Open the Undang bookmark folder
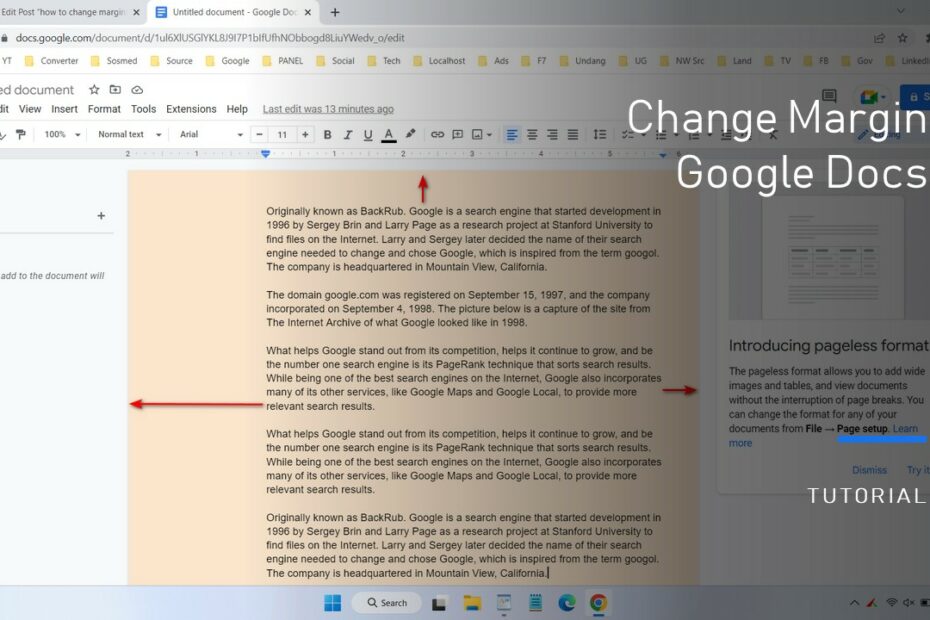This screenshot has width=930, height=620. pos(582,61)
